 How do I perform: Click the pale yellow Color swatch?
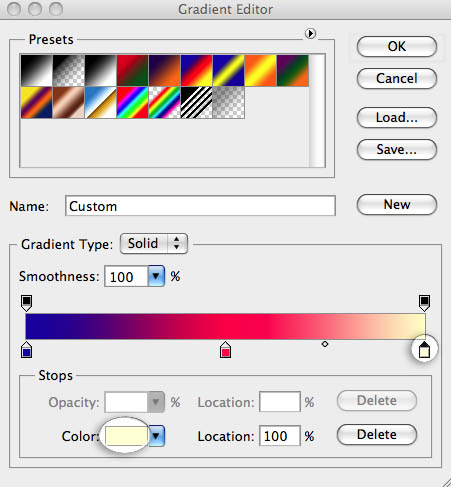tap(126, 436)
